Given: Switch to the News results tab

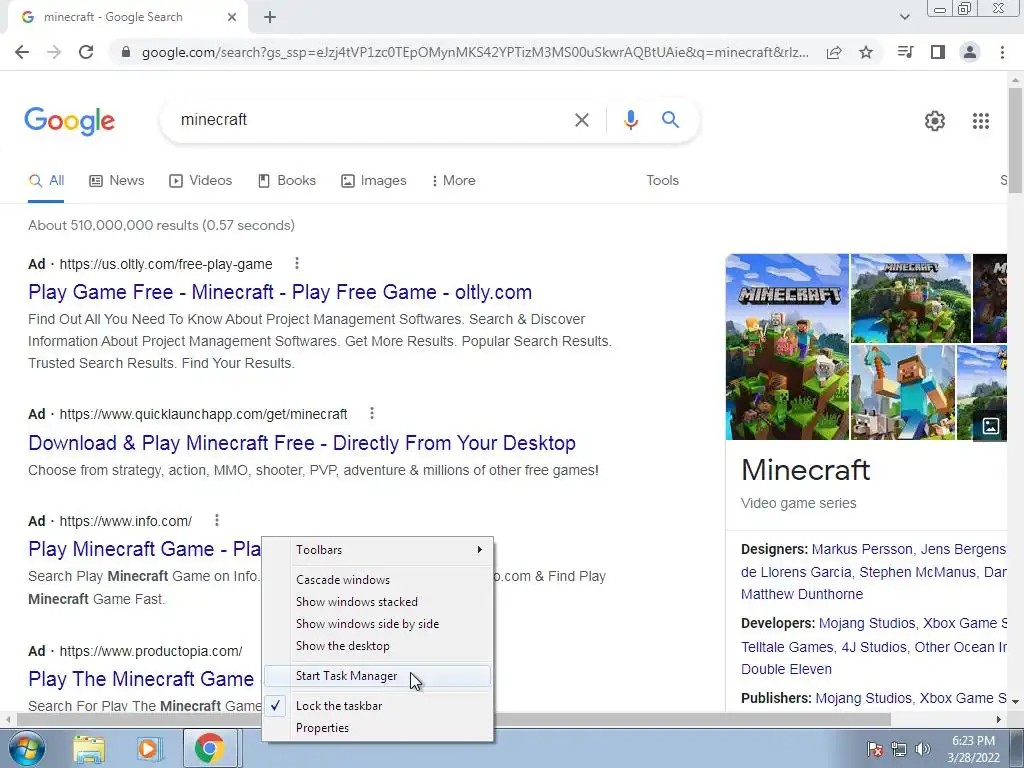Looking at the screenshot, I should click(x=117, y=181).
